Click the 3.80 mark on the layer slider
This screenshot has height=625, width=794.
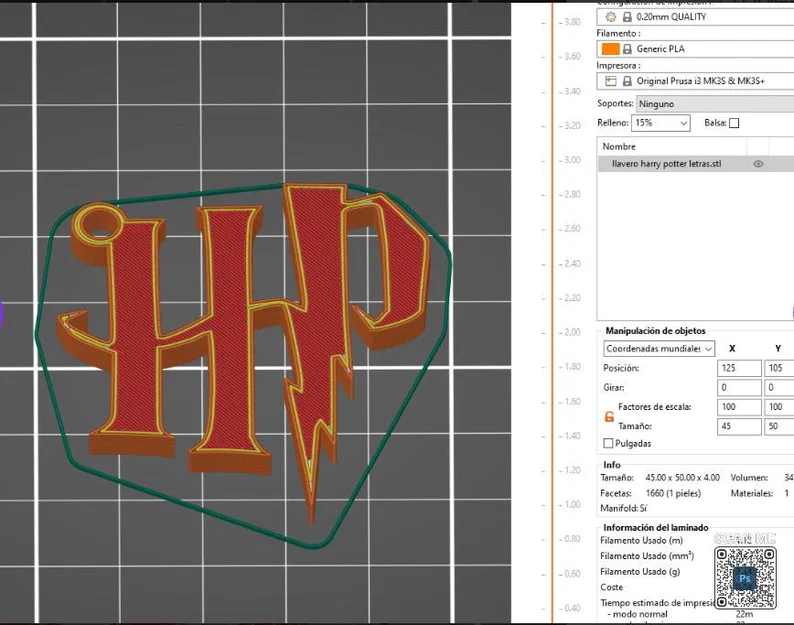572,22
